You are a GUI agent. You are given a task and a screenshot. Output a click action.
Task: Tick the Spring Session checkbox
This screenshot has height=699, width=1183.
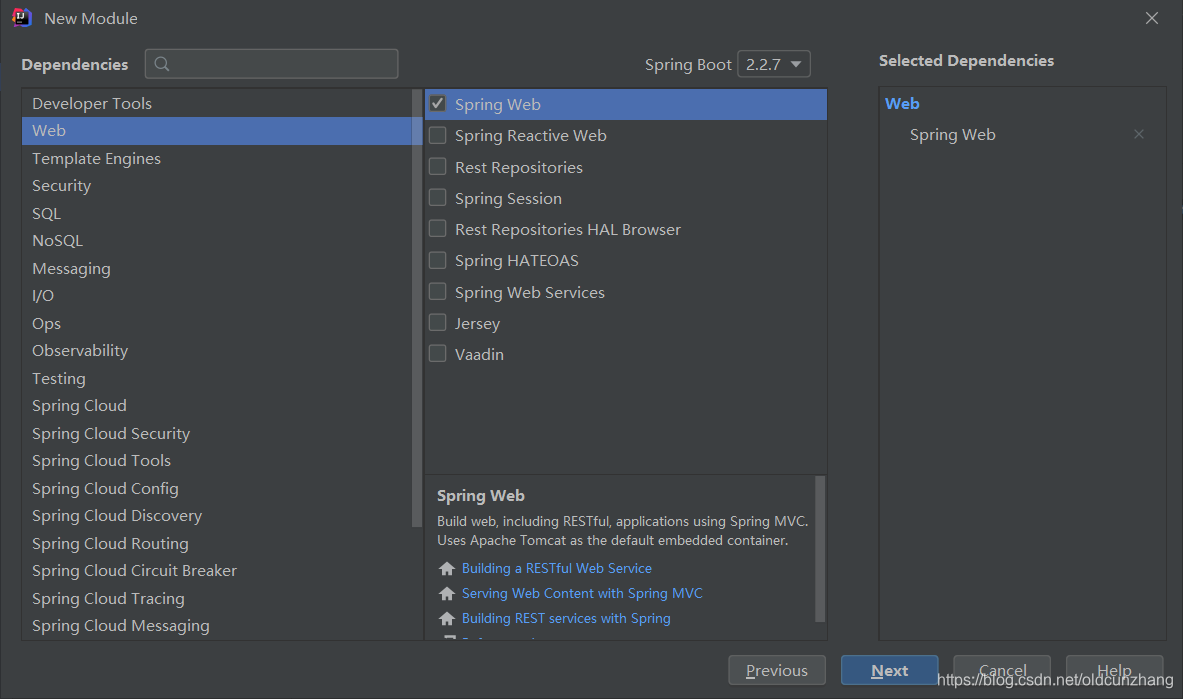pos(438,198)
